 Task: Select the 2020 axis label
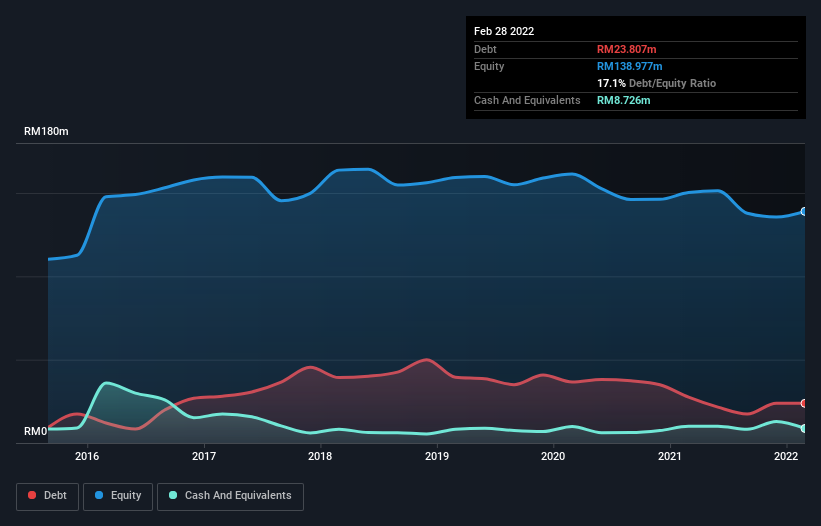coord(553,456)
